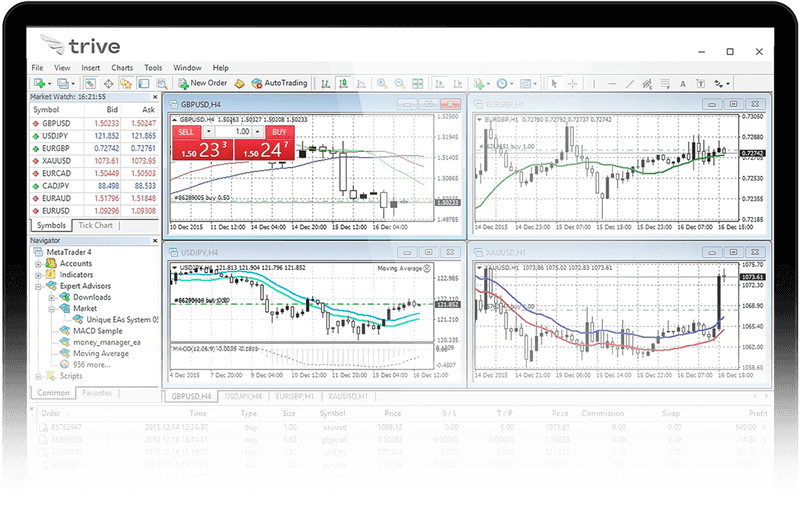Select the Vertical Line drawing tool
The height and width of the screenshot is (525, 800).
[594, 83]
